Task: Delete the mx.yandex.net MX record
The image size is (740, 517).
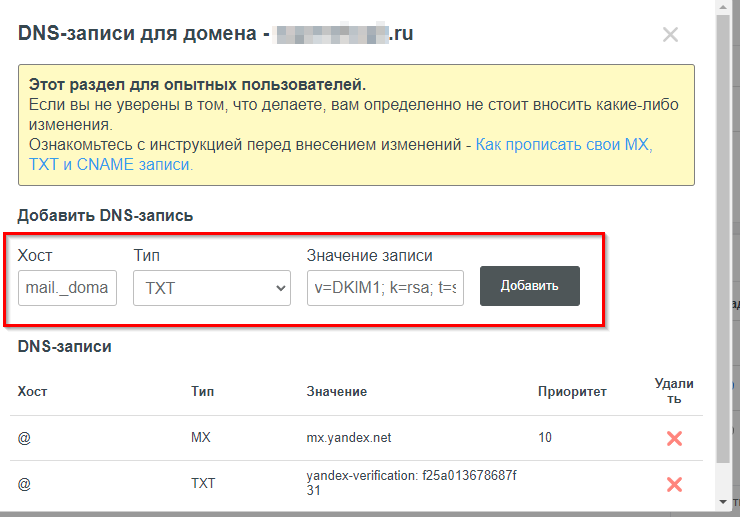Action: pos(674,439)
